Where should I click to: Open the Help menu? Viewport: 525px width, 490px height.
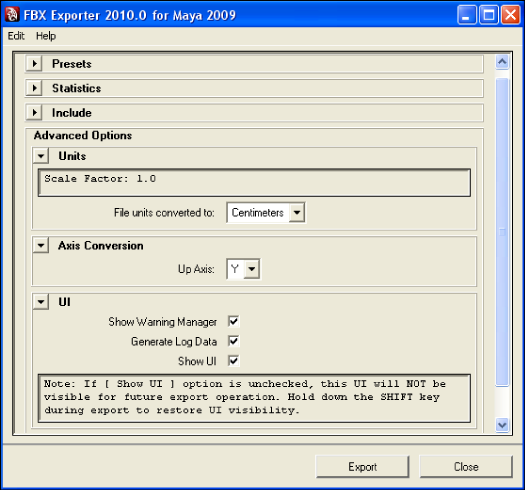[x=46, y=36]
